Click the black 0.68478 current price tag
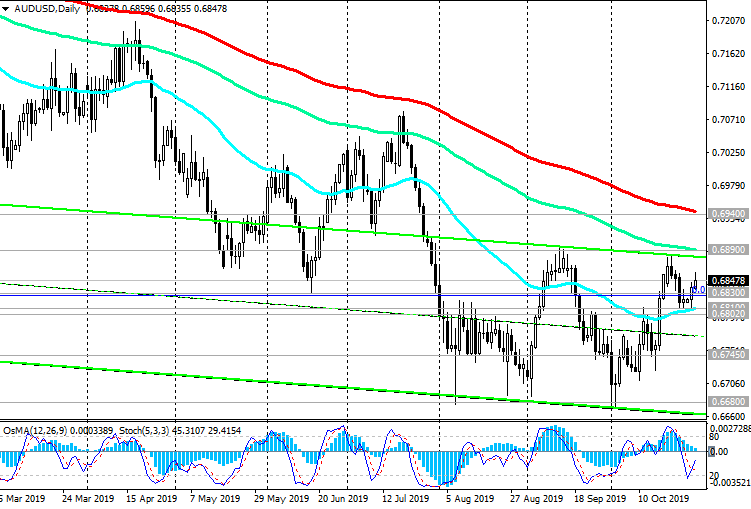Image resolution: width=751 pixels, height=509 pixels. 728,281
